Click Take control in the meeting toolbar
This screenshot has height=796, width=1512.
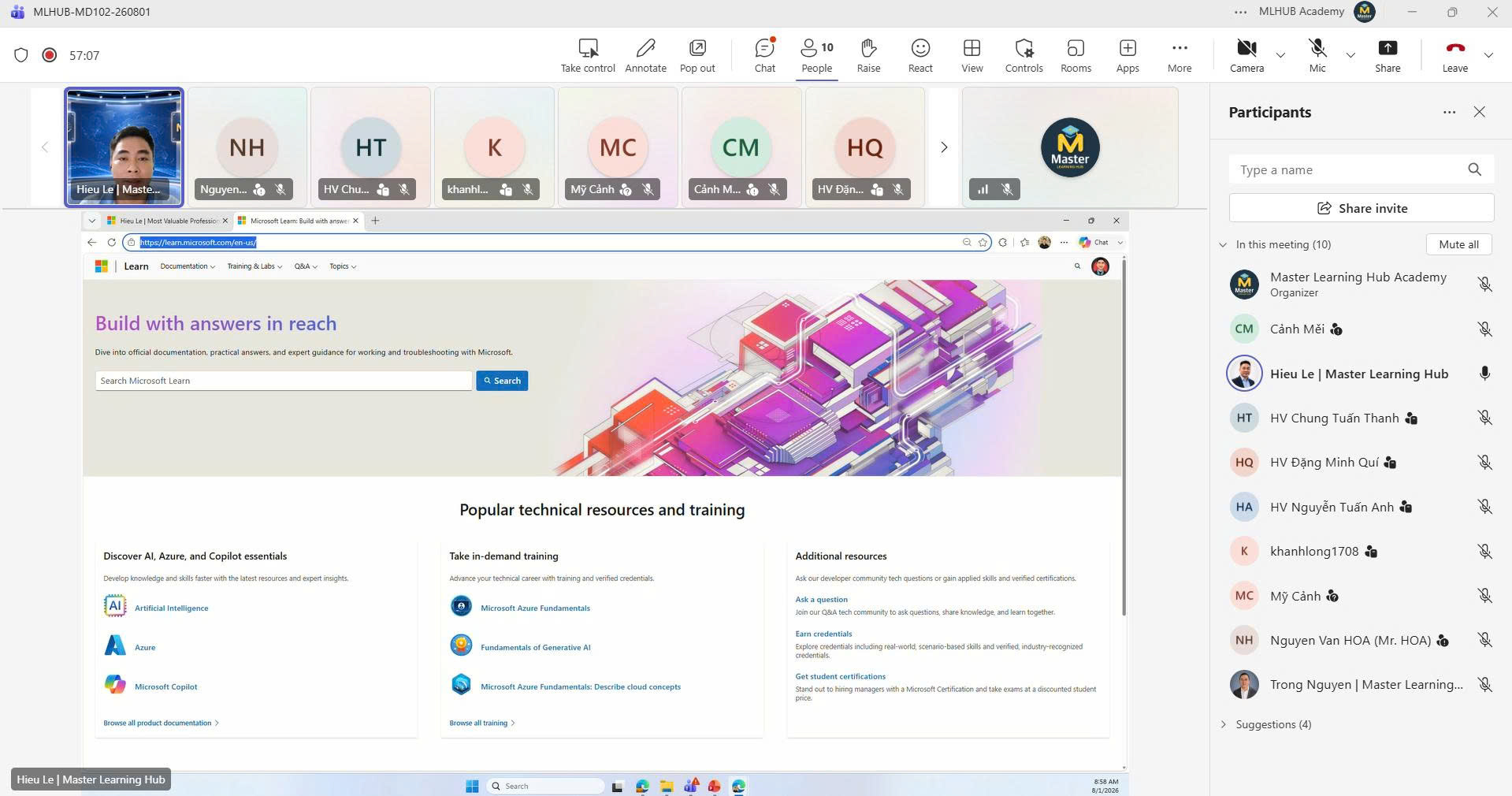pyautogui.click(x=588, y=55)
